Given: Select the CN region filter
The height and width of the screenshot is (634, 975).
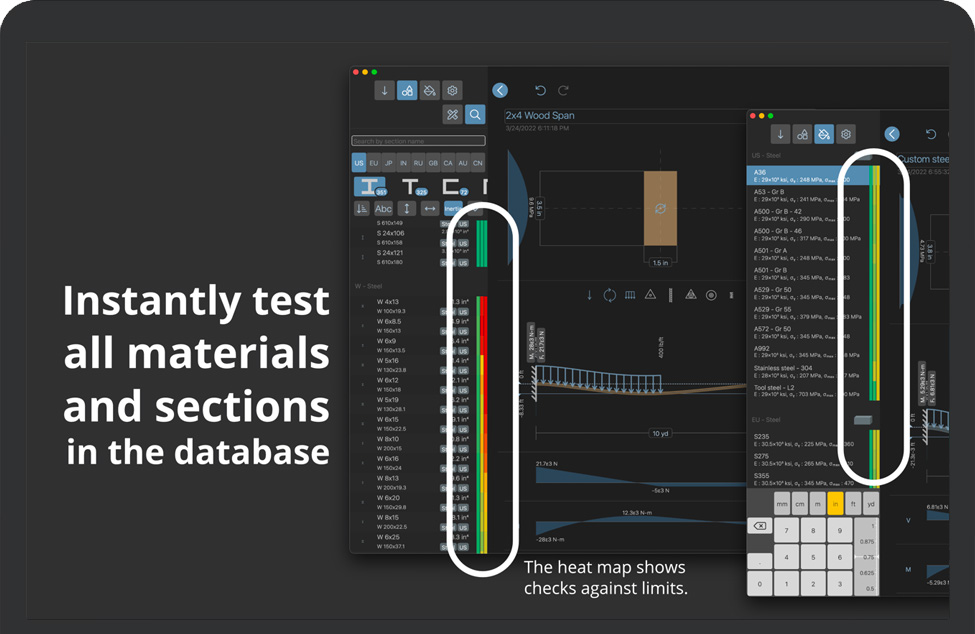Looking at the screenshot, I should (x=478, y=163).
